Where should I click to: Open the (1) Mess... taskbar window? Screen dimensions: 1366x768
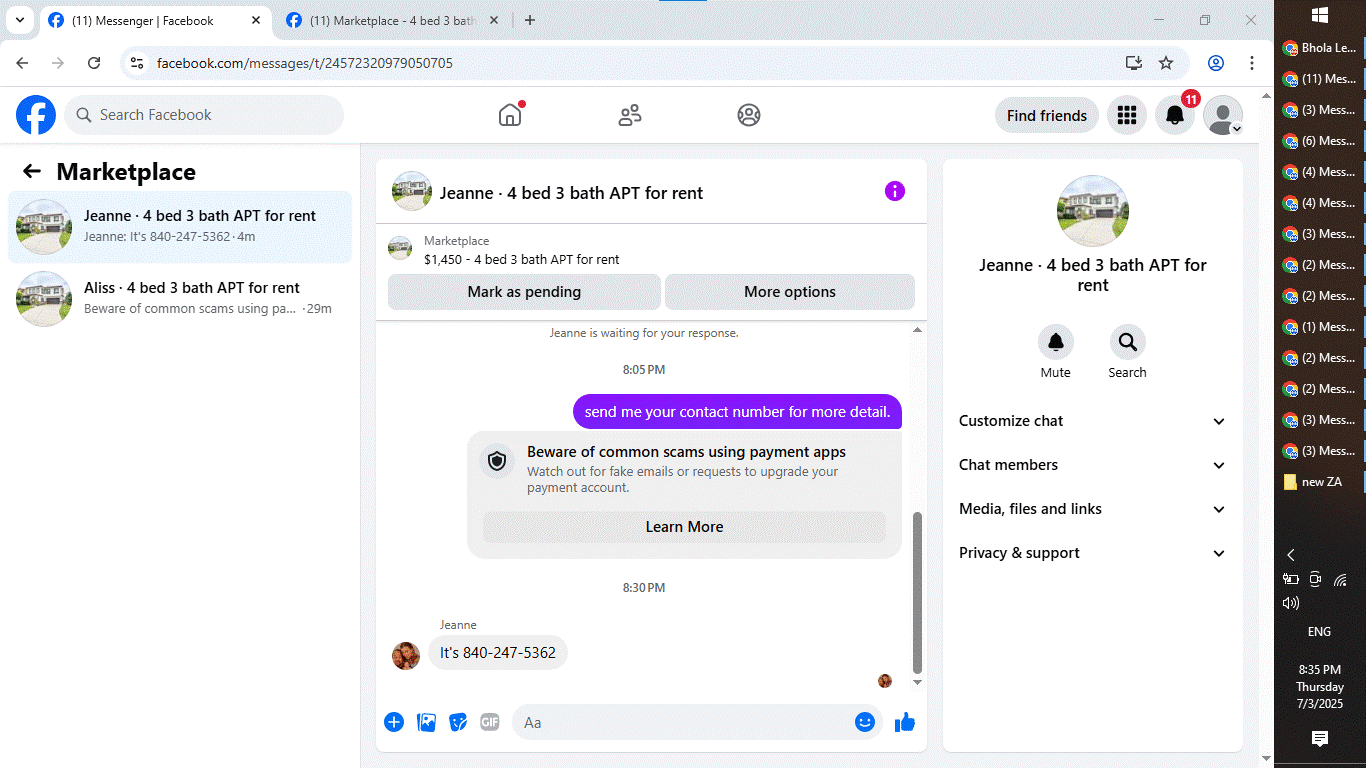click(1319, 327)
